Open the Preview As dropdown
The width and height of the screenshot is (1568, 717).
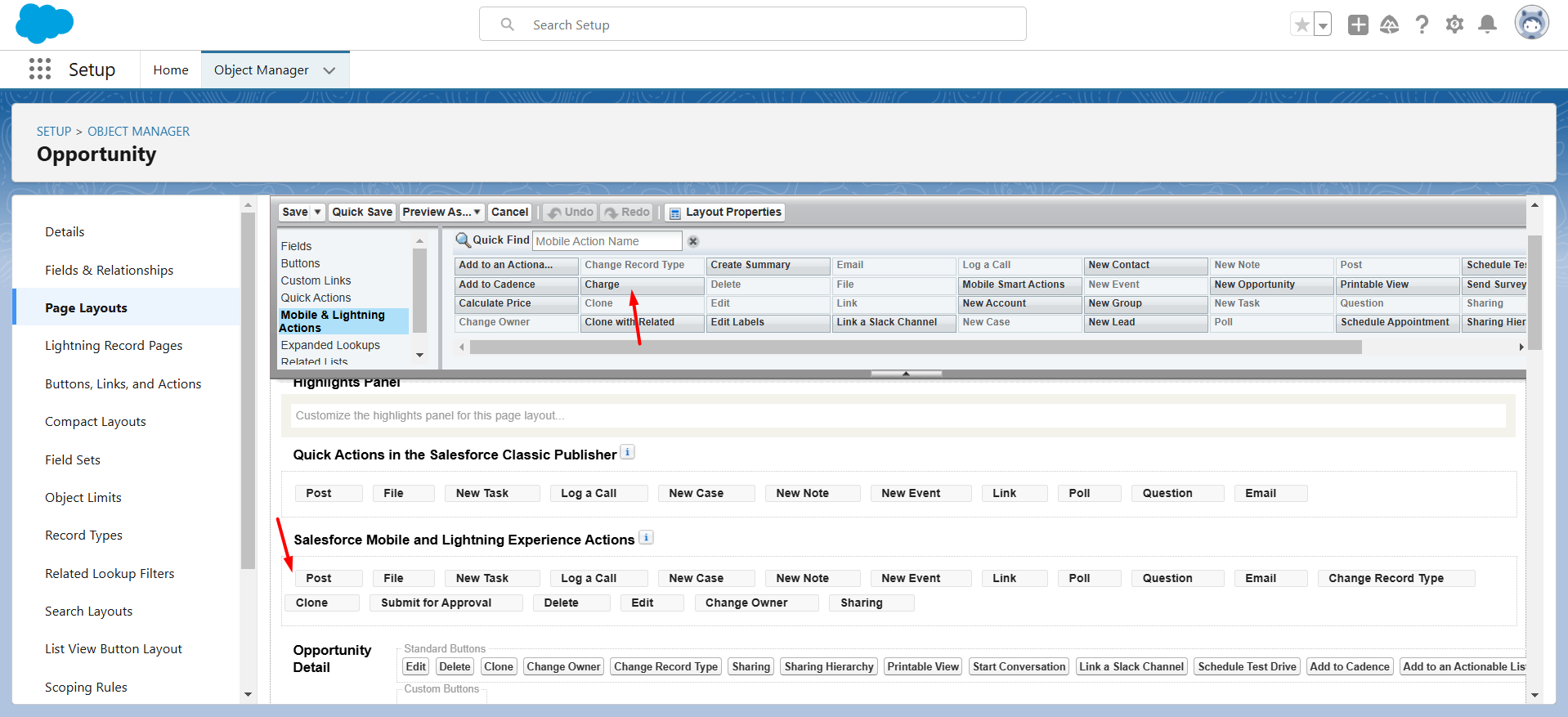[x=441, y=213]
